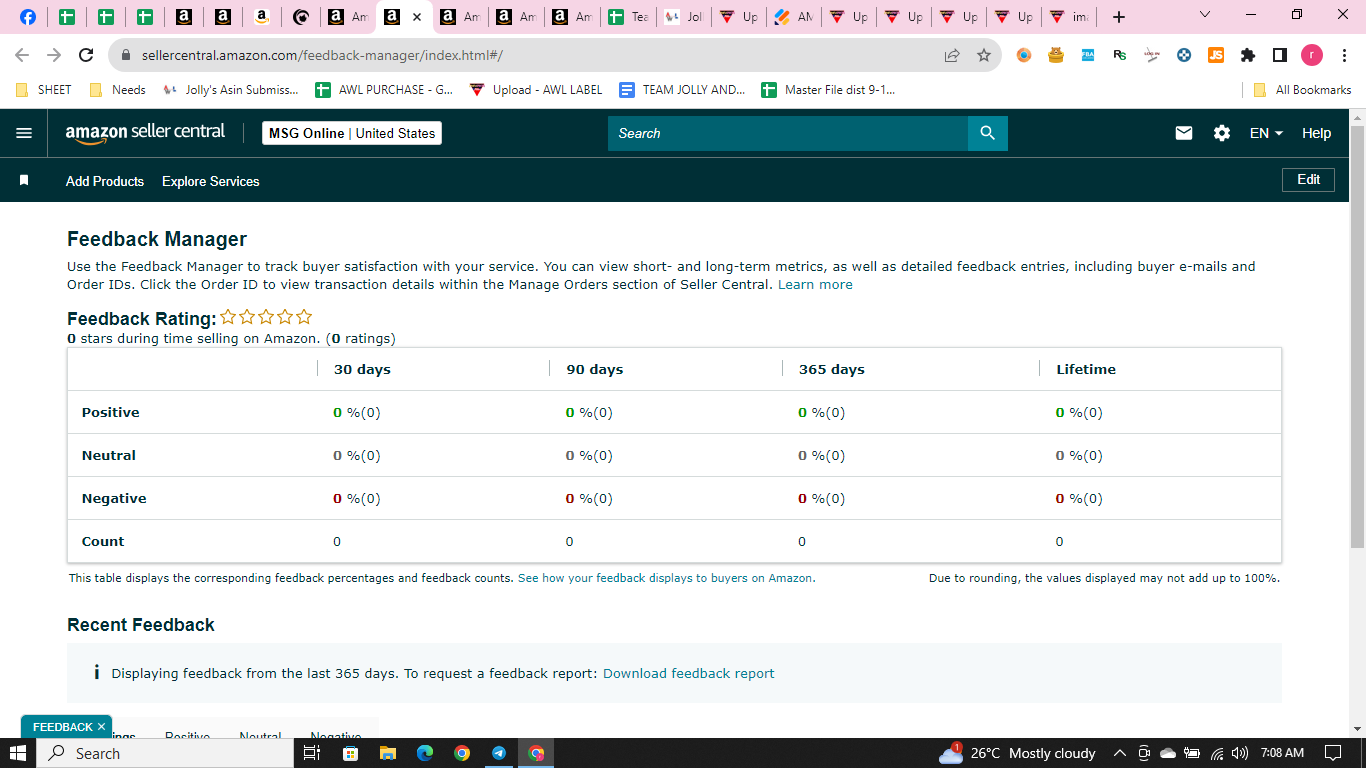
Task: Open the tab search chevron
Action: click(1204, 15)
